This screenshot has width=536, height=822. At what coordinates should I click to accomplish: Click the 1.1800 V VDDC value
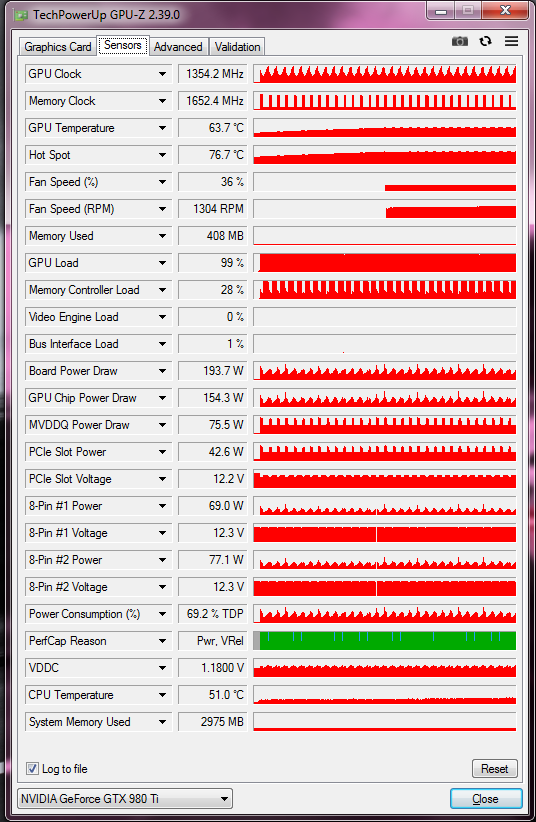tap(212, 668)
